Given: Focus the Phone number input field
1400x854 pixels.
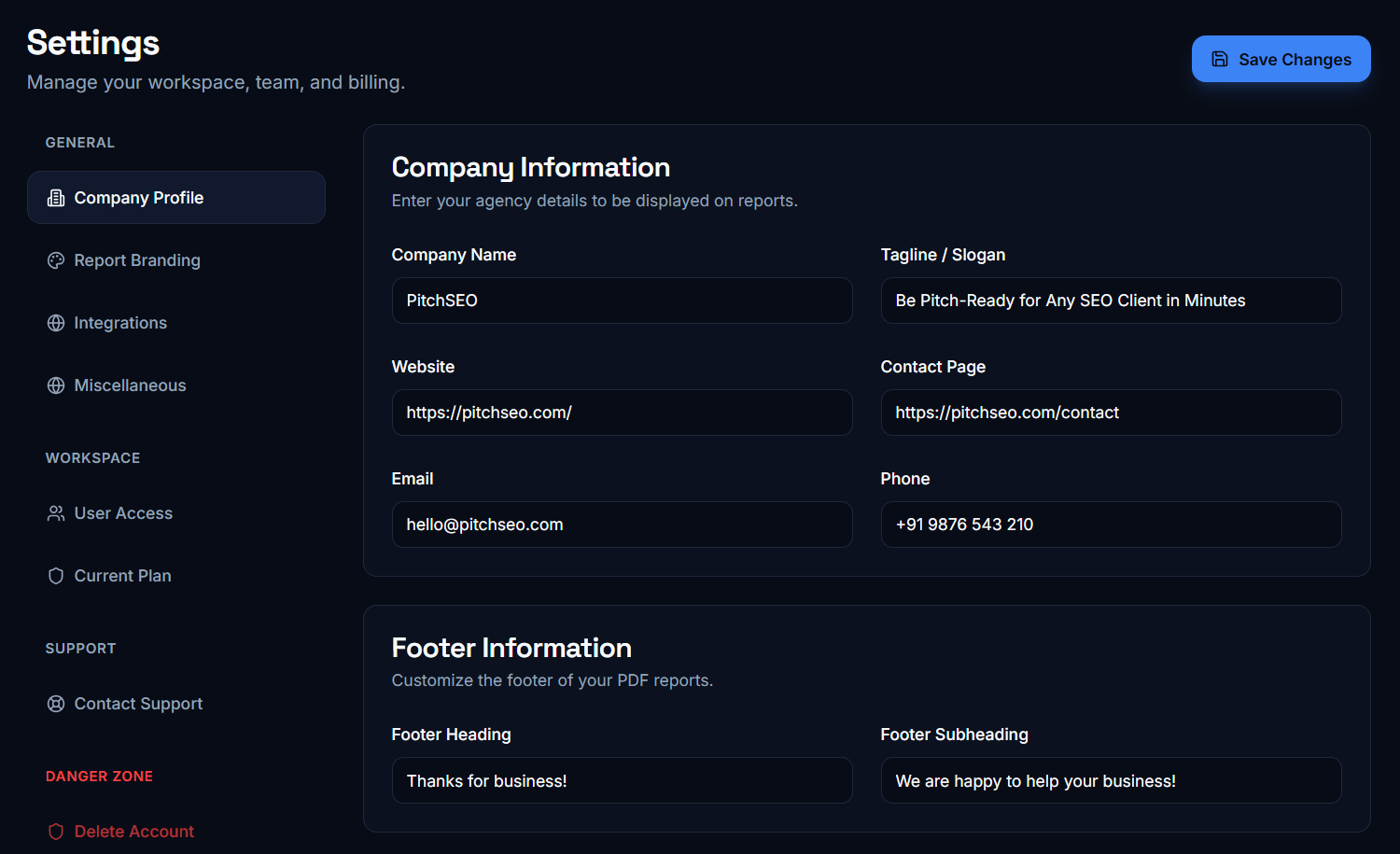Looking at the screenshot, I should click(x=1111, y=525).
